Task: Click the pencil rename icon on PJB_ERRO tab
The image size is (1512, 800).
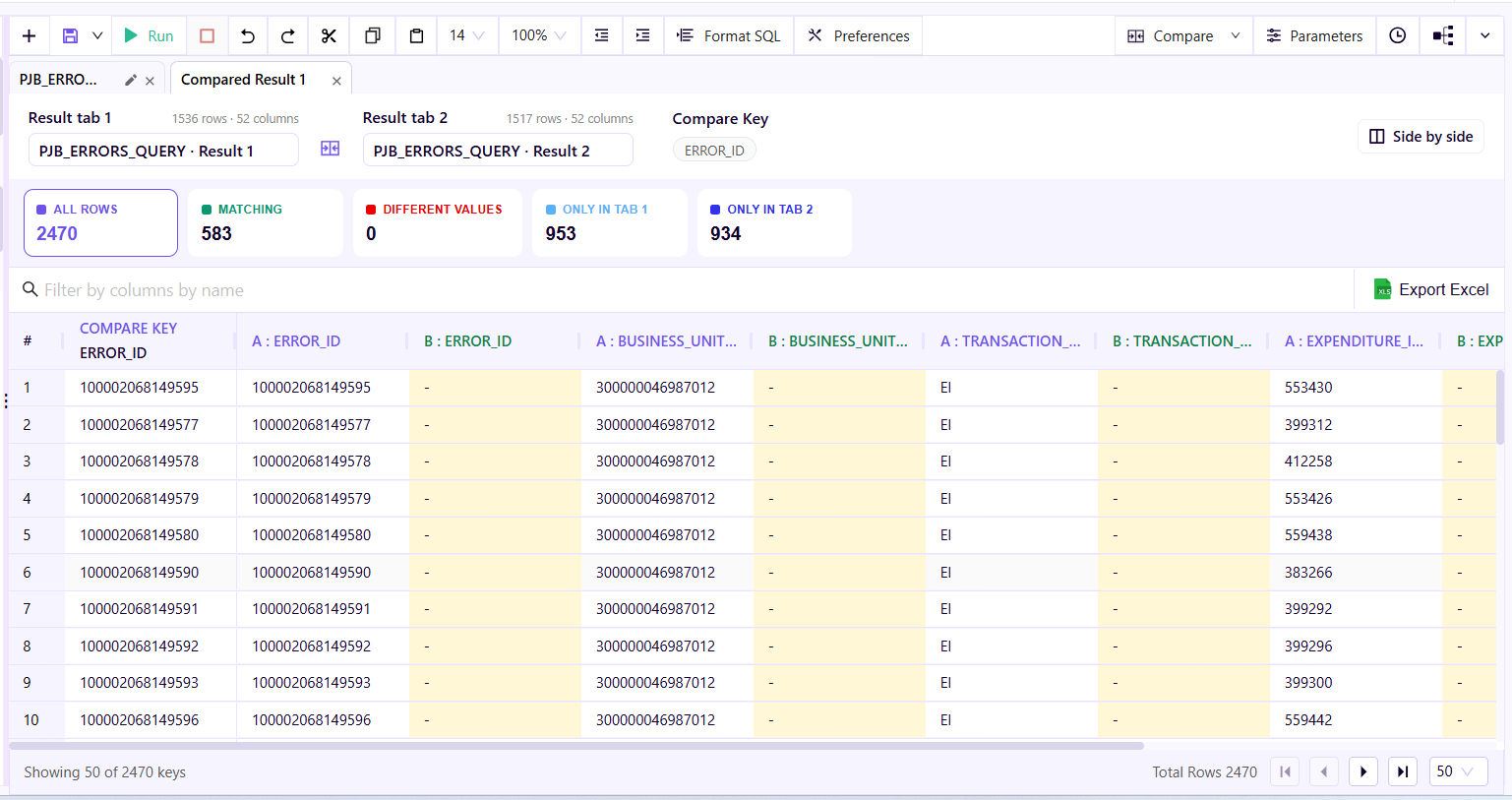Action: tap(131, 81)
